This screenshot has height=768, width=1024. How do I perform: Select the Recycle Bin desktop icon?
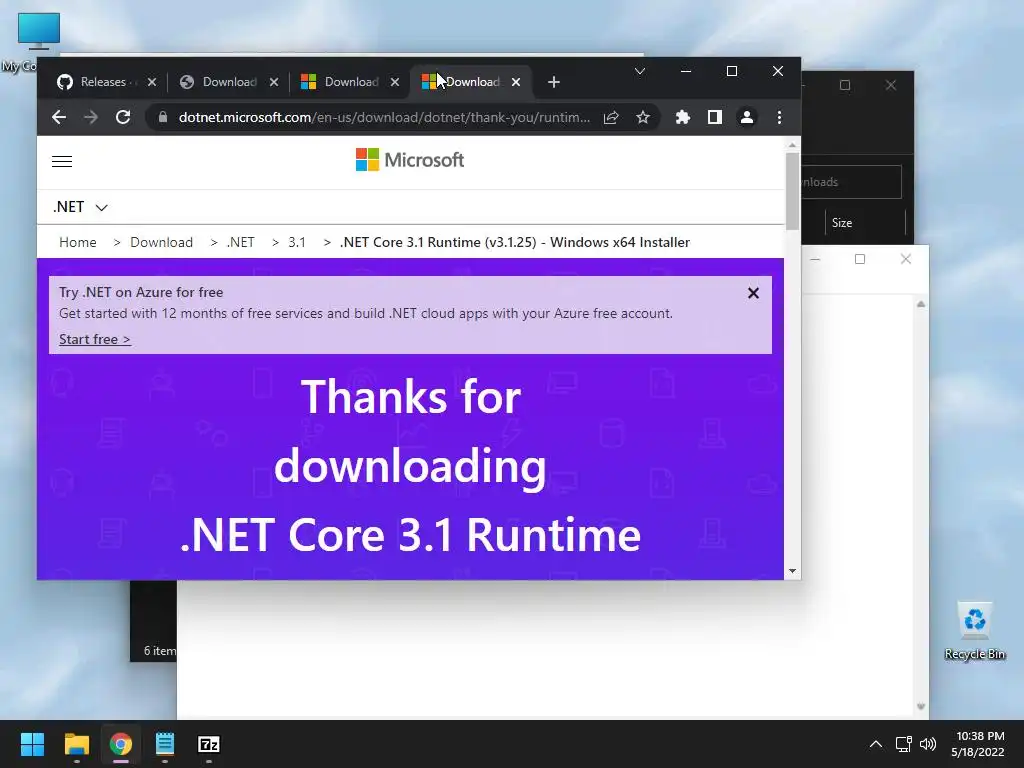click(974, 631)
